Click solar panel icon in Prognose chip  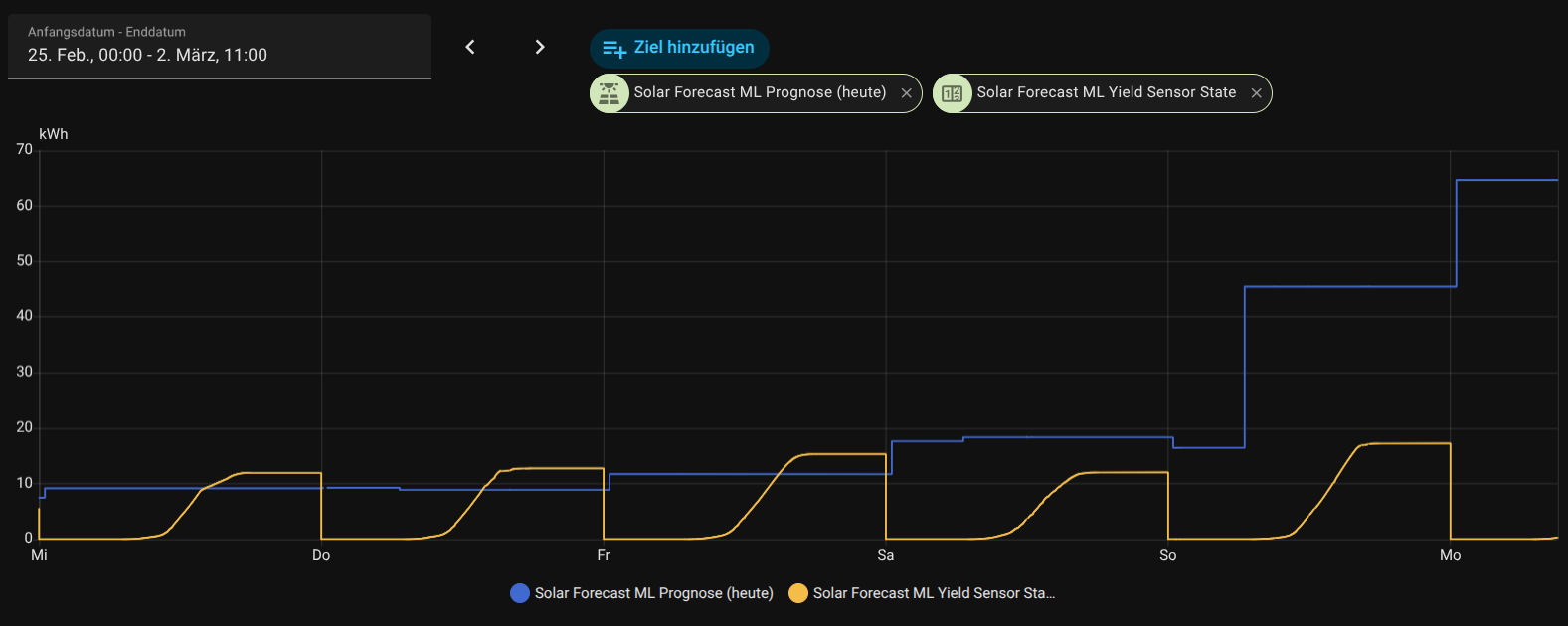coord(610,93)
